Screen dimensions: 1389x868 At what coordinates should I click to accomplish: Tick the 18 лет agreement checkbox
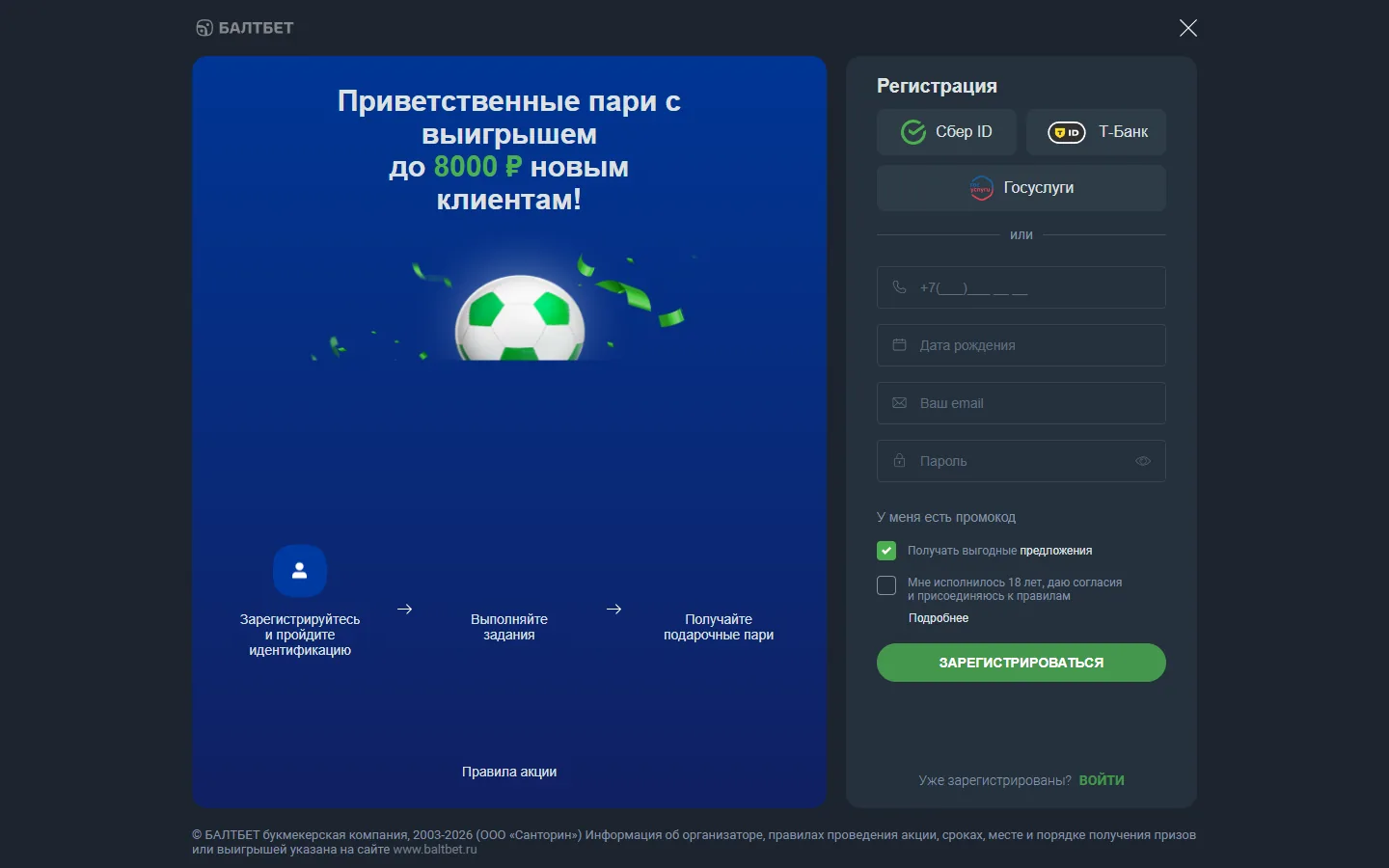(886, 585)
